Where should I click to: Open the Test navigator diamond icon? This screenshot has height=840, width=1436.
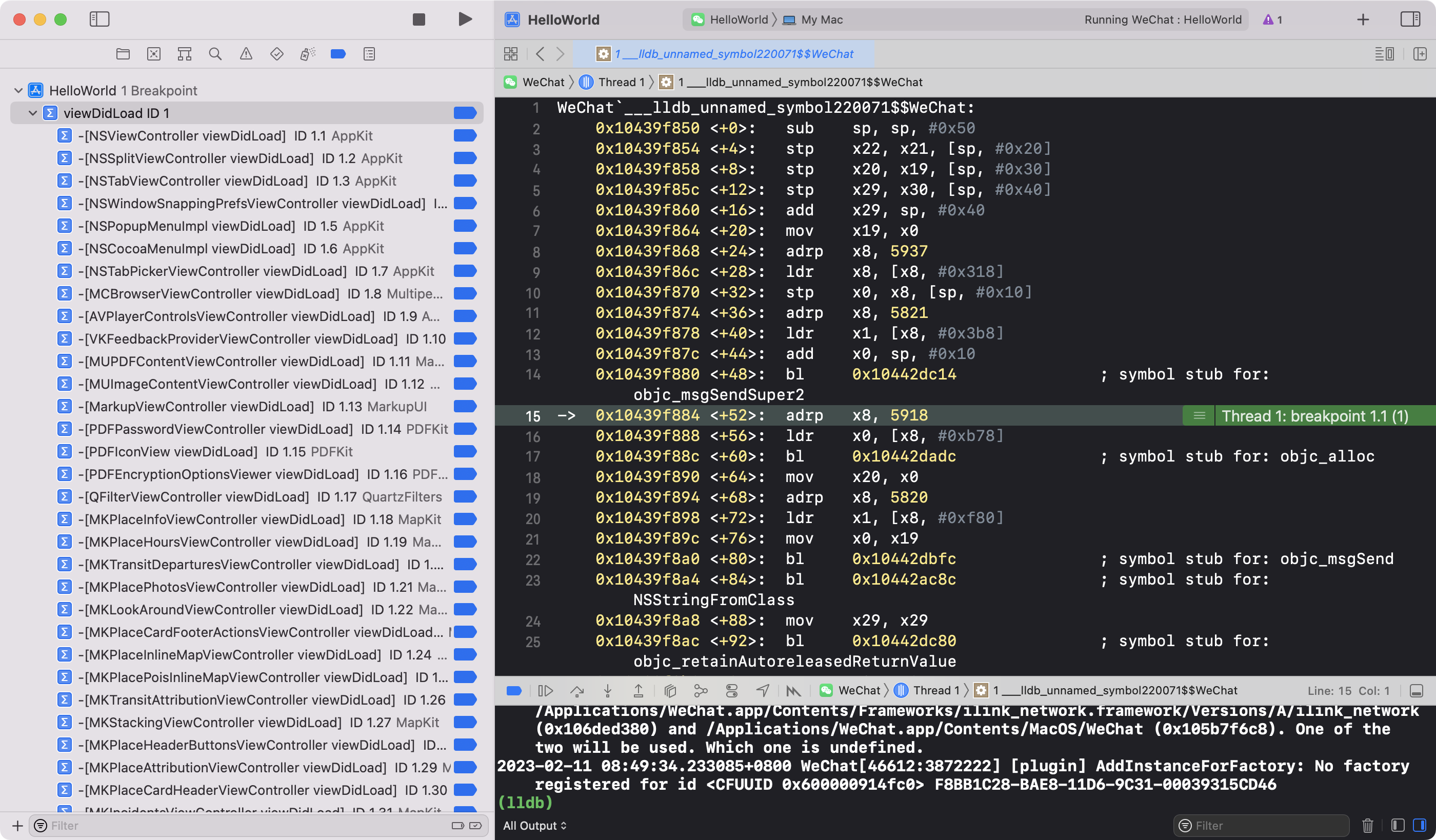pos(277,54)
